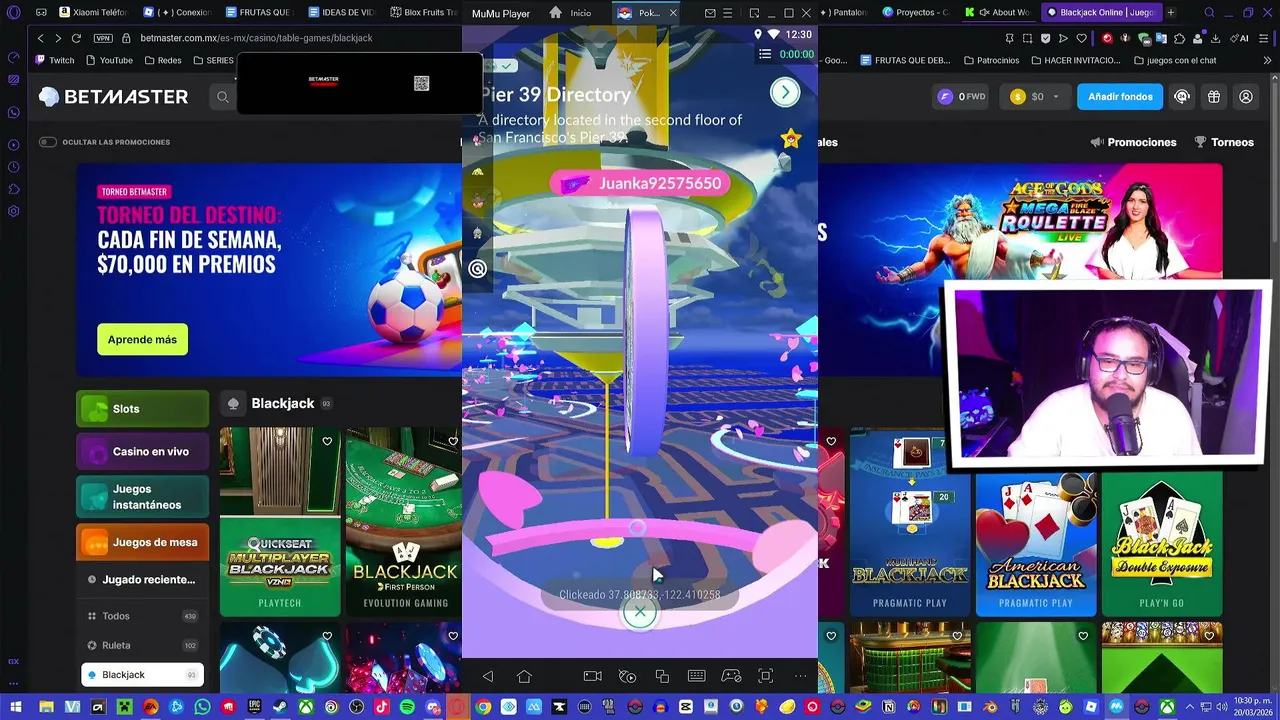Open MuMu Player mail icon
Screen dimensions: 1280x720
click(x=710, y=13)
